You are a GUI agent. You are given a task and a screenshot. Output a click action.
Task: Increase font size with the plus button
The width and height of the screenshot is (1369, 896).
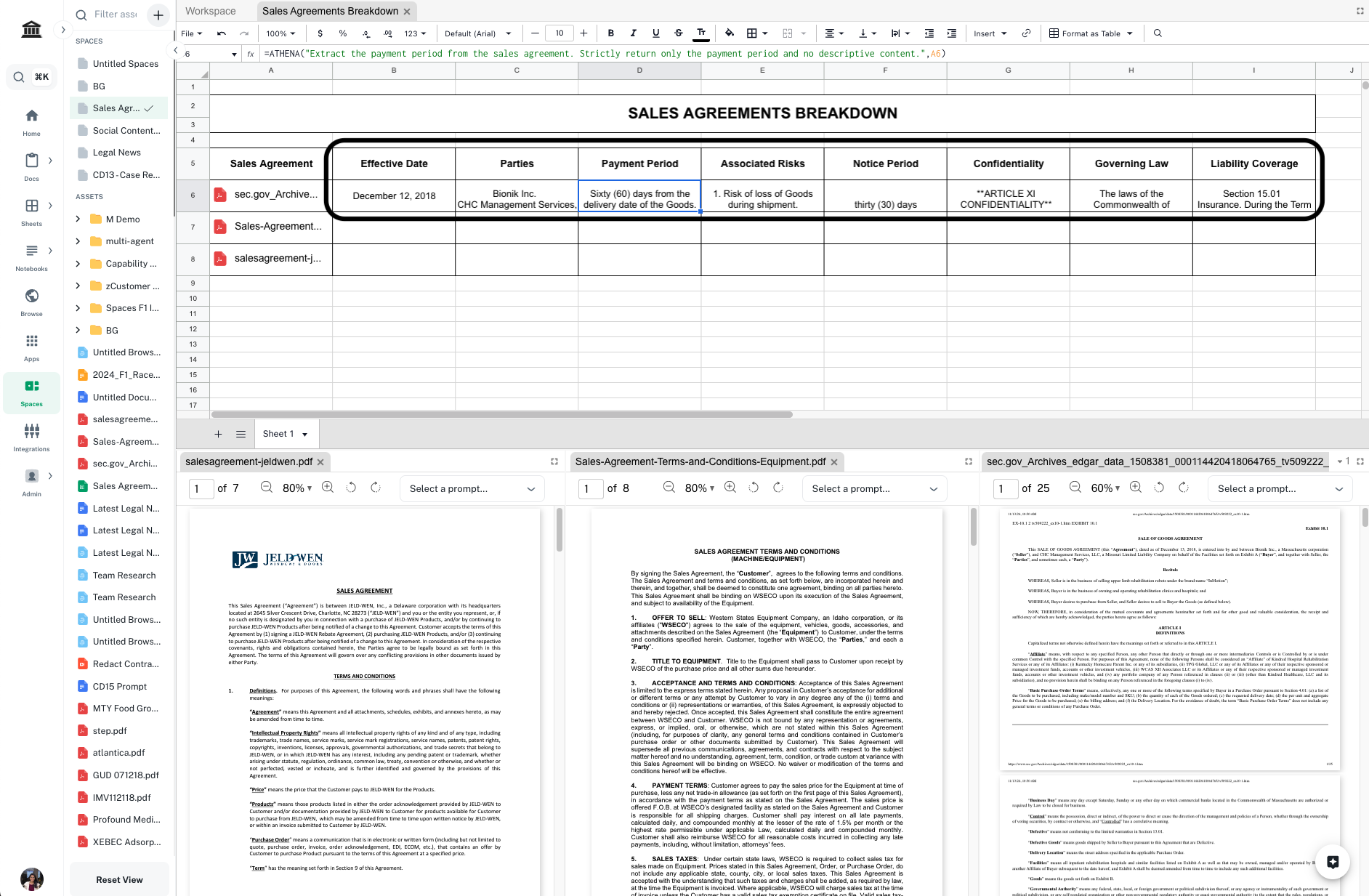(x=583, y=33)
